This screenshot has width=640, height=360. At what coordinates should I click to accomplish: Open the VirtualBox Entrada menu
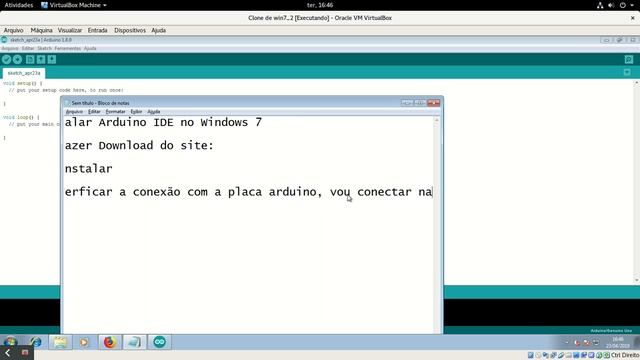(x=98, y=30)
